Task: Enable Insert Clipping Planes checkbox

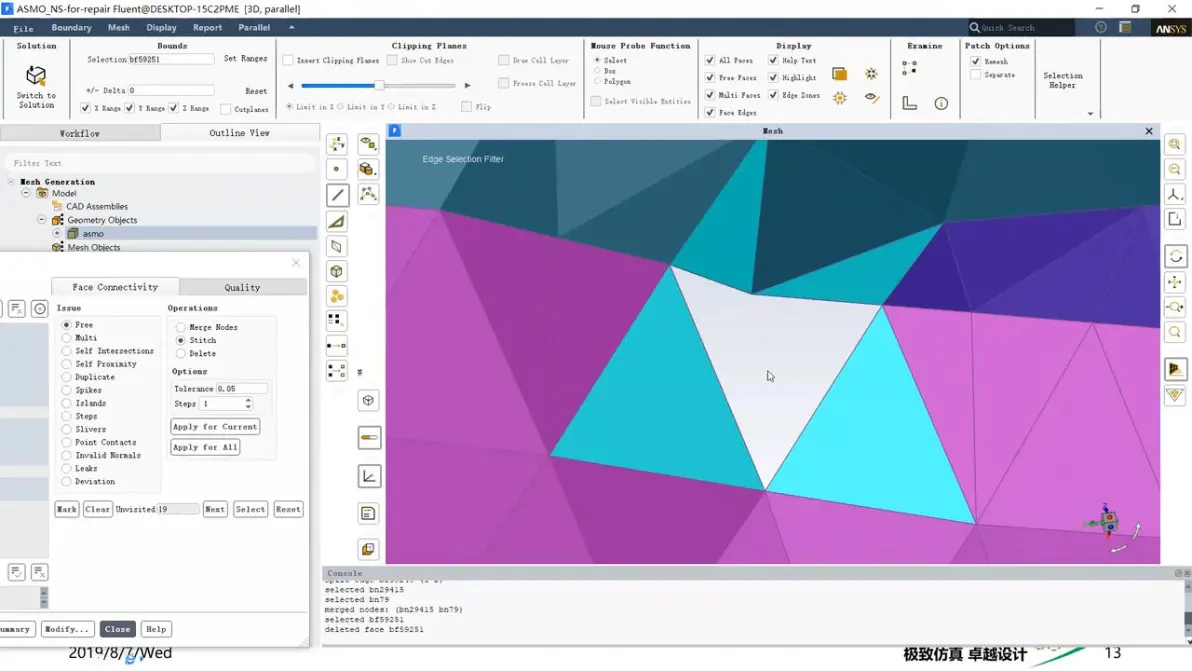Action: pyautogui.click(x=288, y=60)
